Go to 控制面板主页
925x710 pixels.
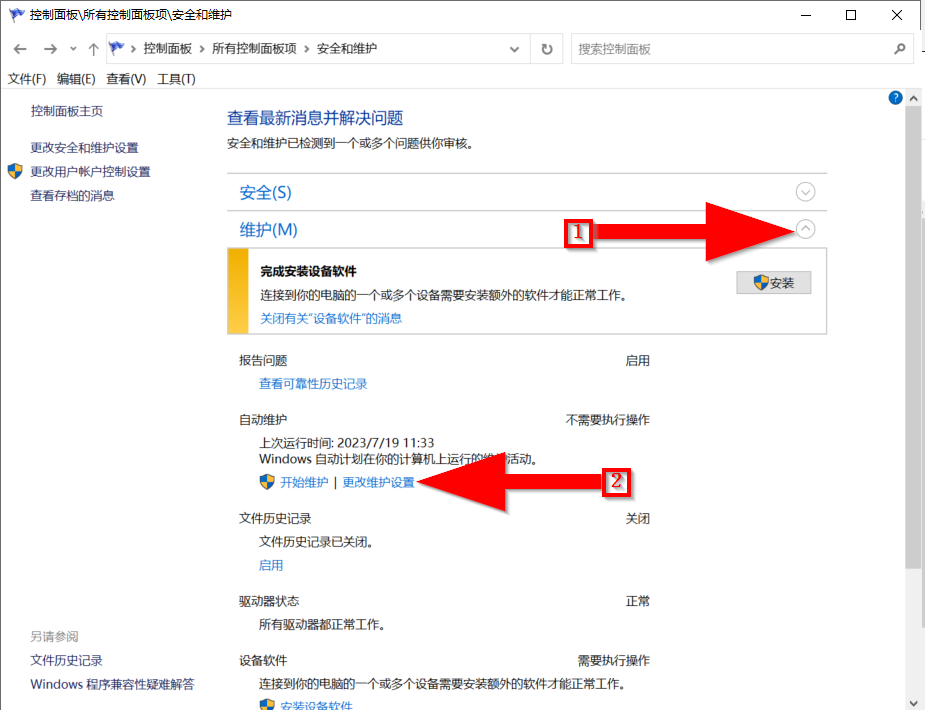[67, 111]
